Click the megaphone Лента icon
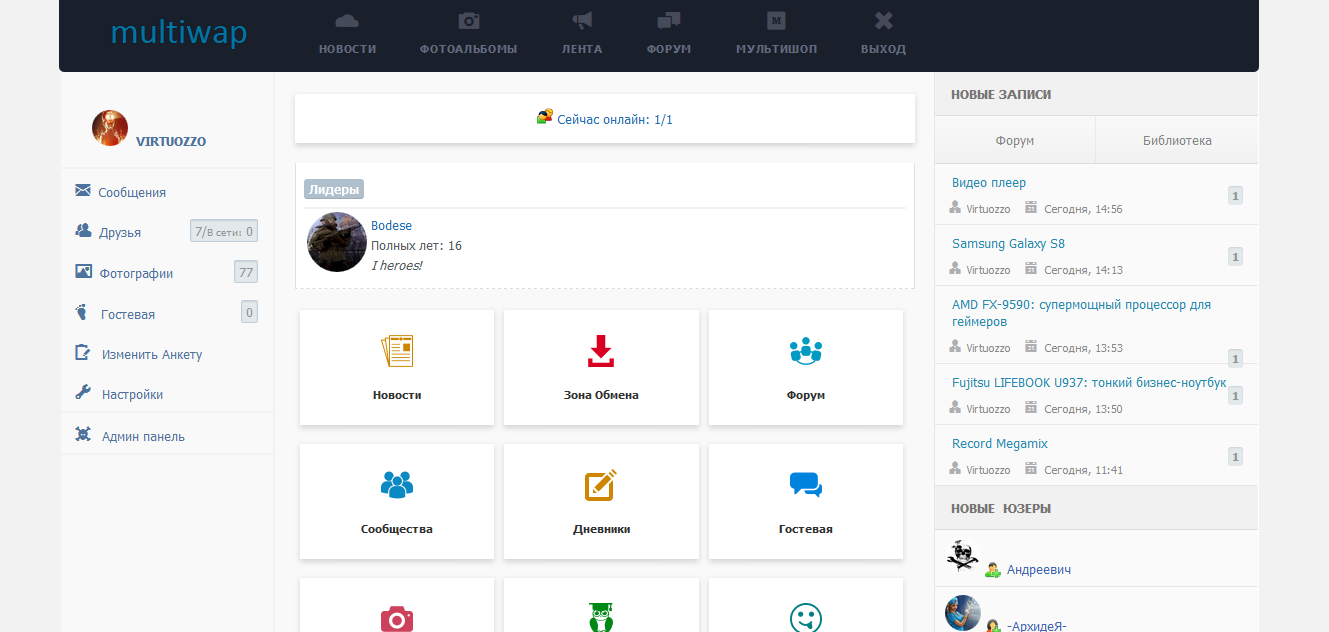1329x632 pixels. click(582, 21)
